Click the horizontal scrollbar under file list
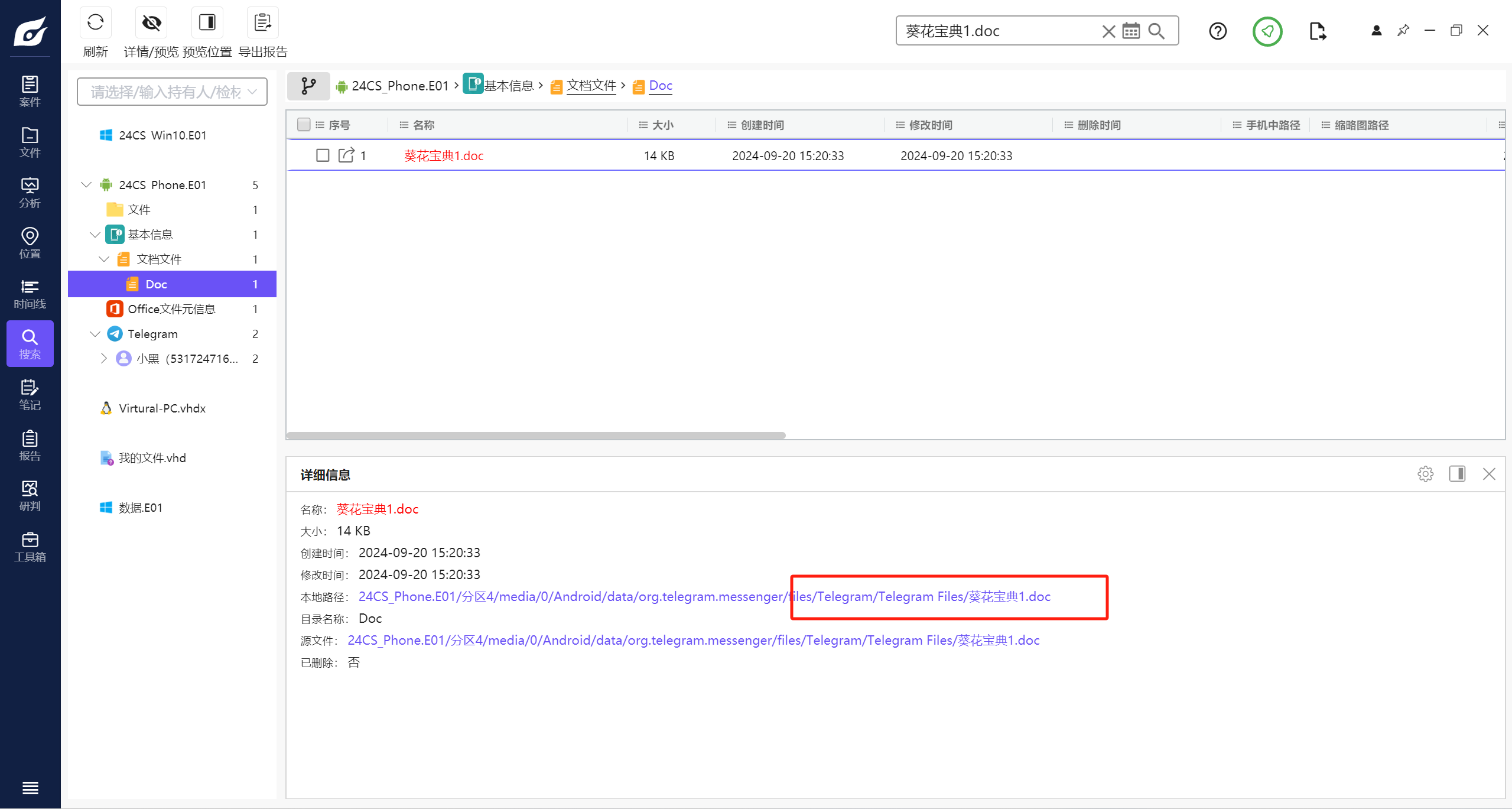The height and width of the screenshot is (809, 1512). [x=536, y=436]
